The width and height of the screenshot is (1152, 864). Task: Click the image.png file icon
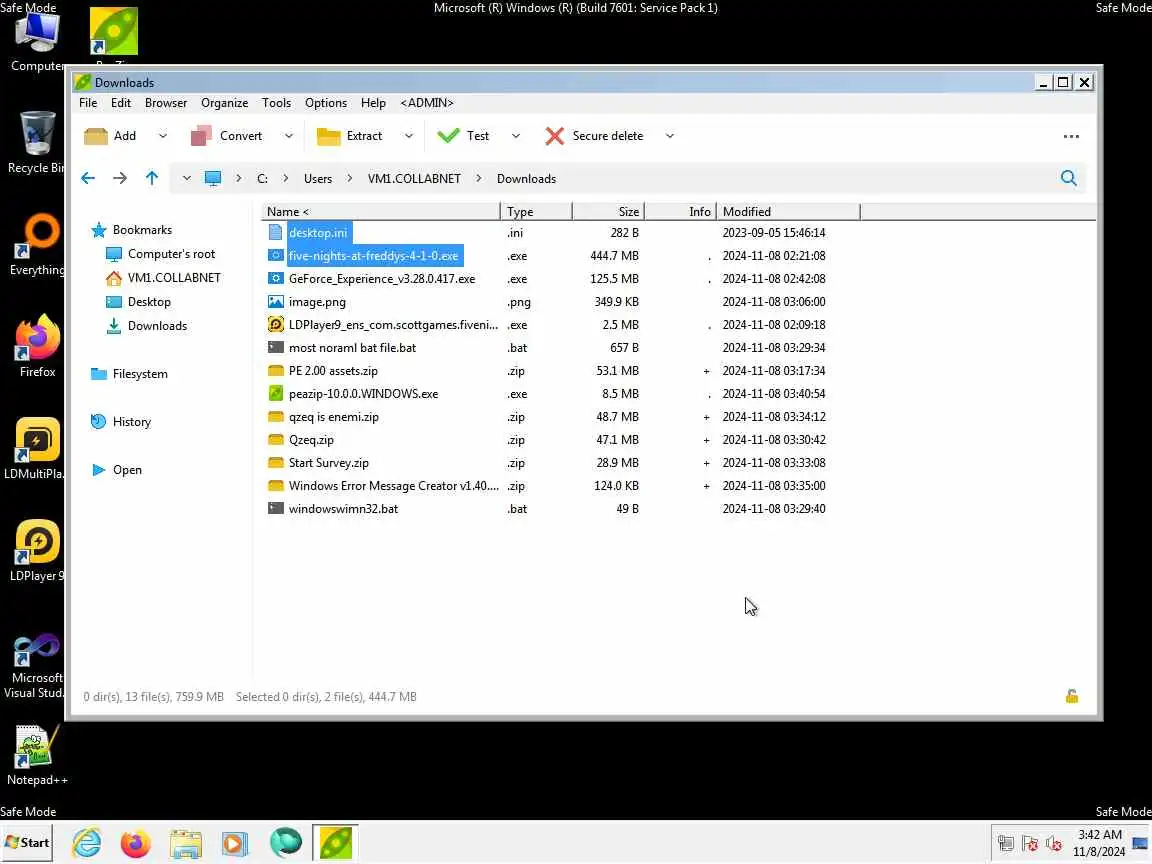276,302
